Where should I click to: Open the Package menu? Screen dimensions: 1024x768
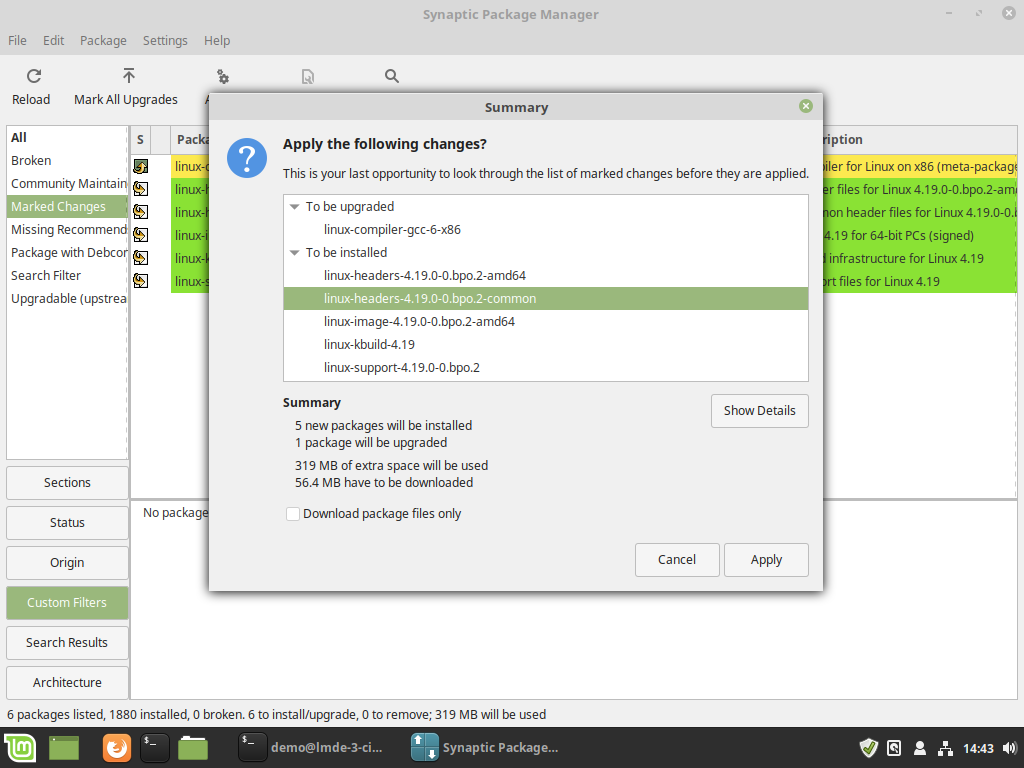(103, 40)
